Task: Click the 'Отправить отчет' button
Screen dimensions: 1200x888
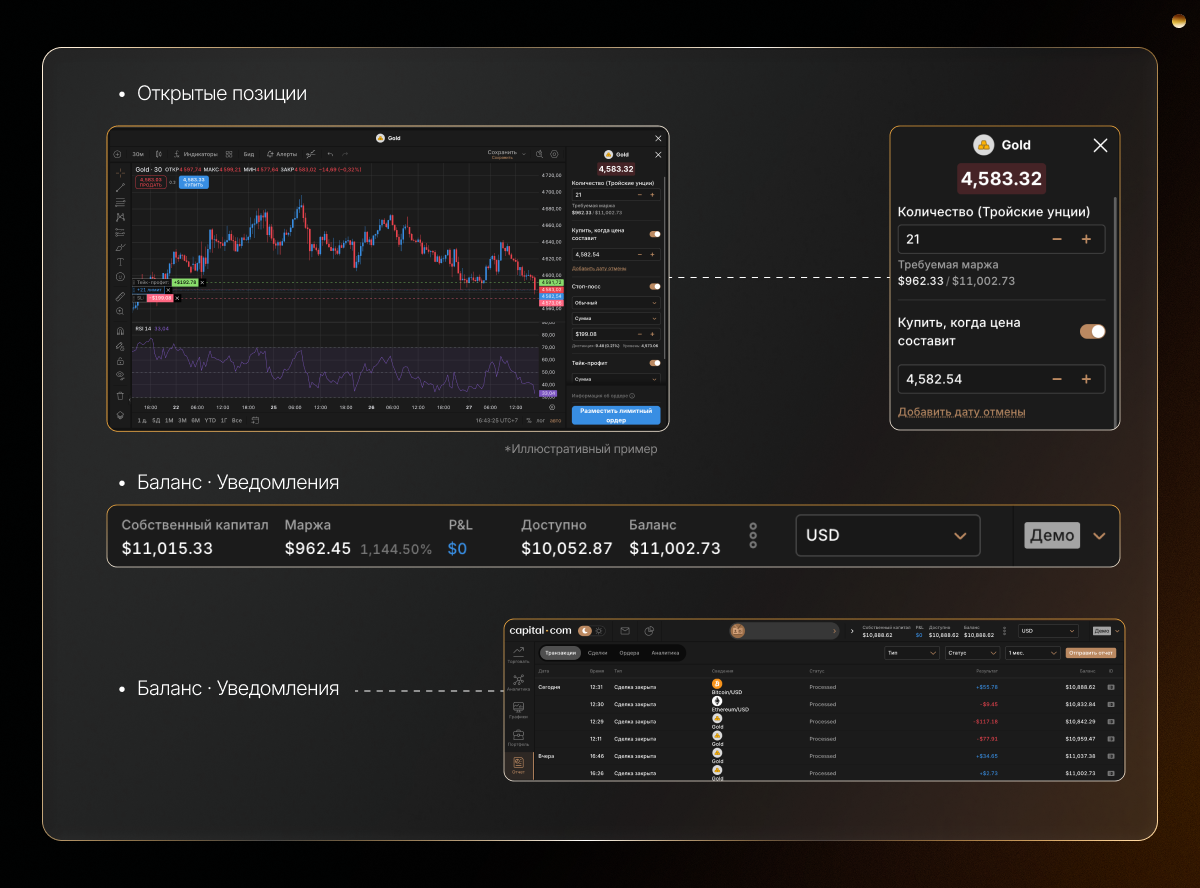Action: point(1091,653)
